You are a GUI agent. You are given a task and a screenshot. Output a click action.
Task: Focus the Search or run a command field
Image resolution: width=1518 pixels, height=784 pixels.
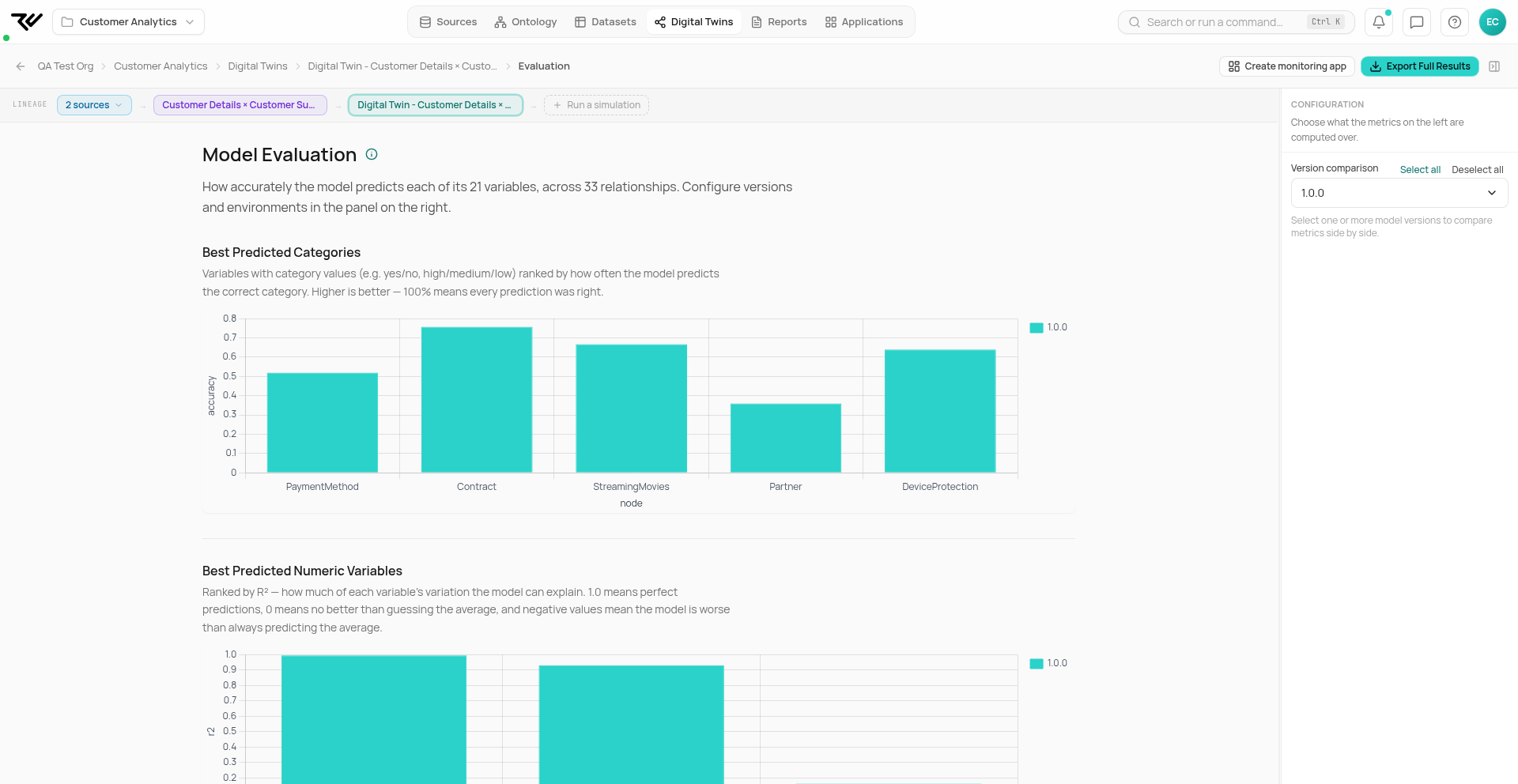1237,22
